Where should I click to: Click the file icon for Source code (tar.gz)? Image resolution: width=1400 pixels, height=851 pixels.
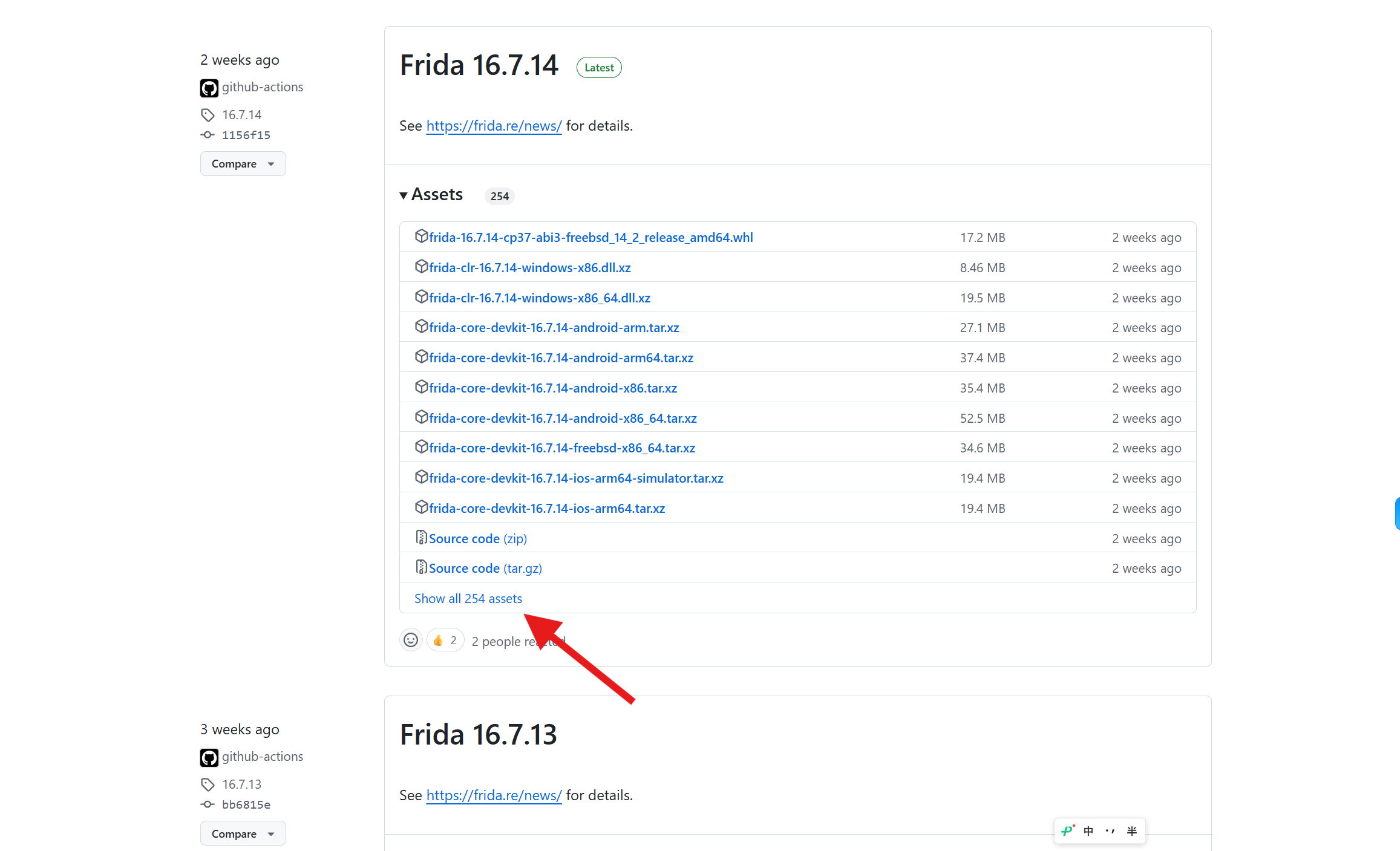click(421, 567)
